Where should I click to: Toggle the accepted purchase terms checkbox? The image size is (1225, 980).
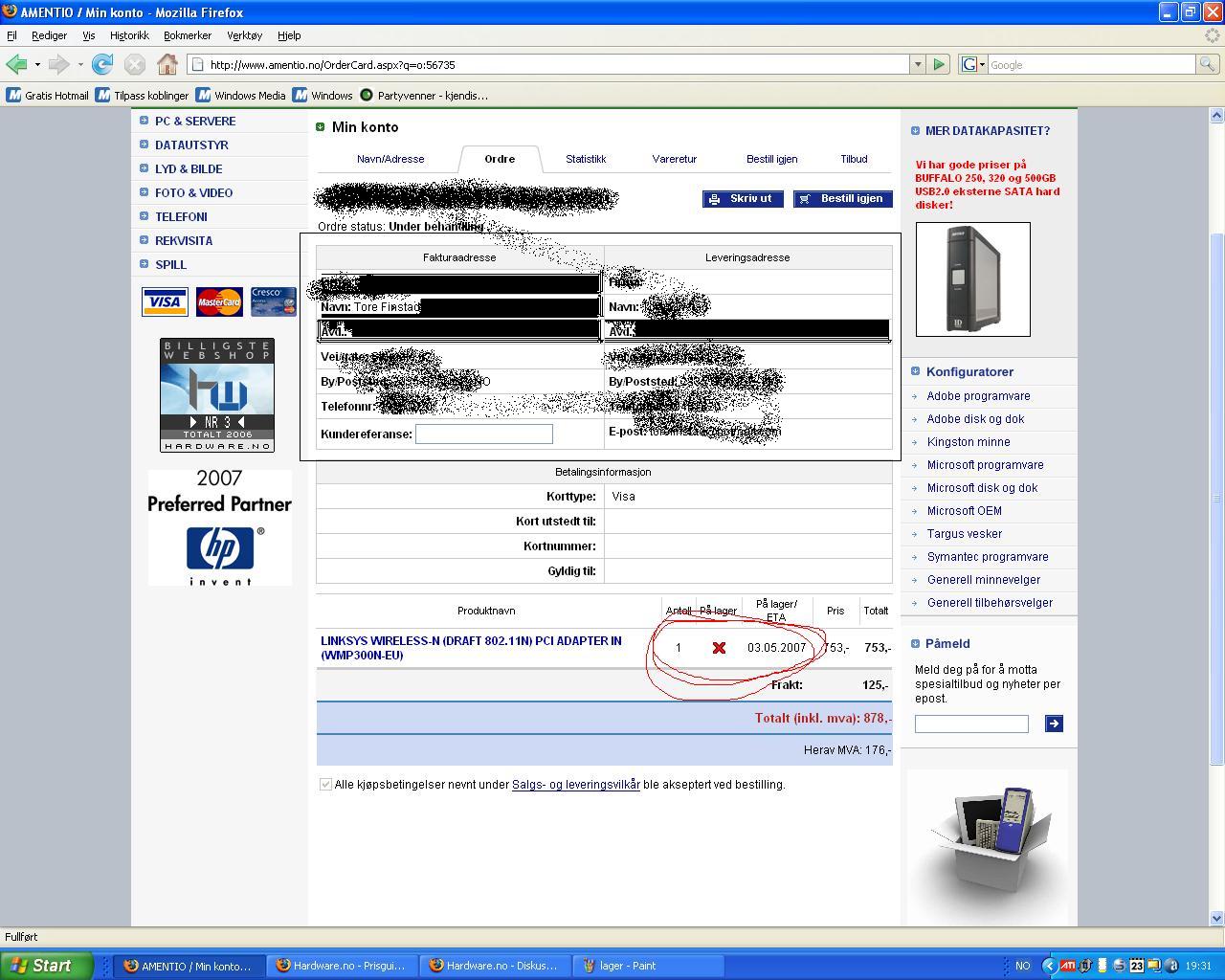[x=325, y=784]
